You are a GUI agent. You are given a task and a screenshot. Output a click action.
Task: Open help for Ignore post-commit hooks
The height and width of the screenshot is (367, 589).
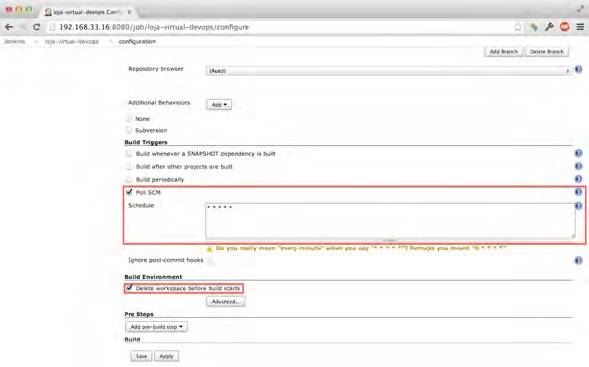578,260
